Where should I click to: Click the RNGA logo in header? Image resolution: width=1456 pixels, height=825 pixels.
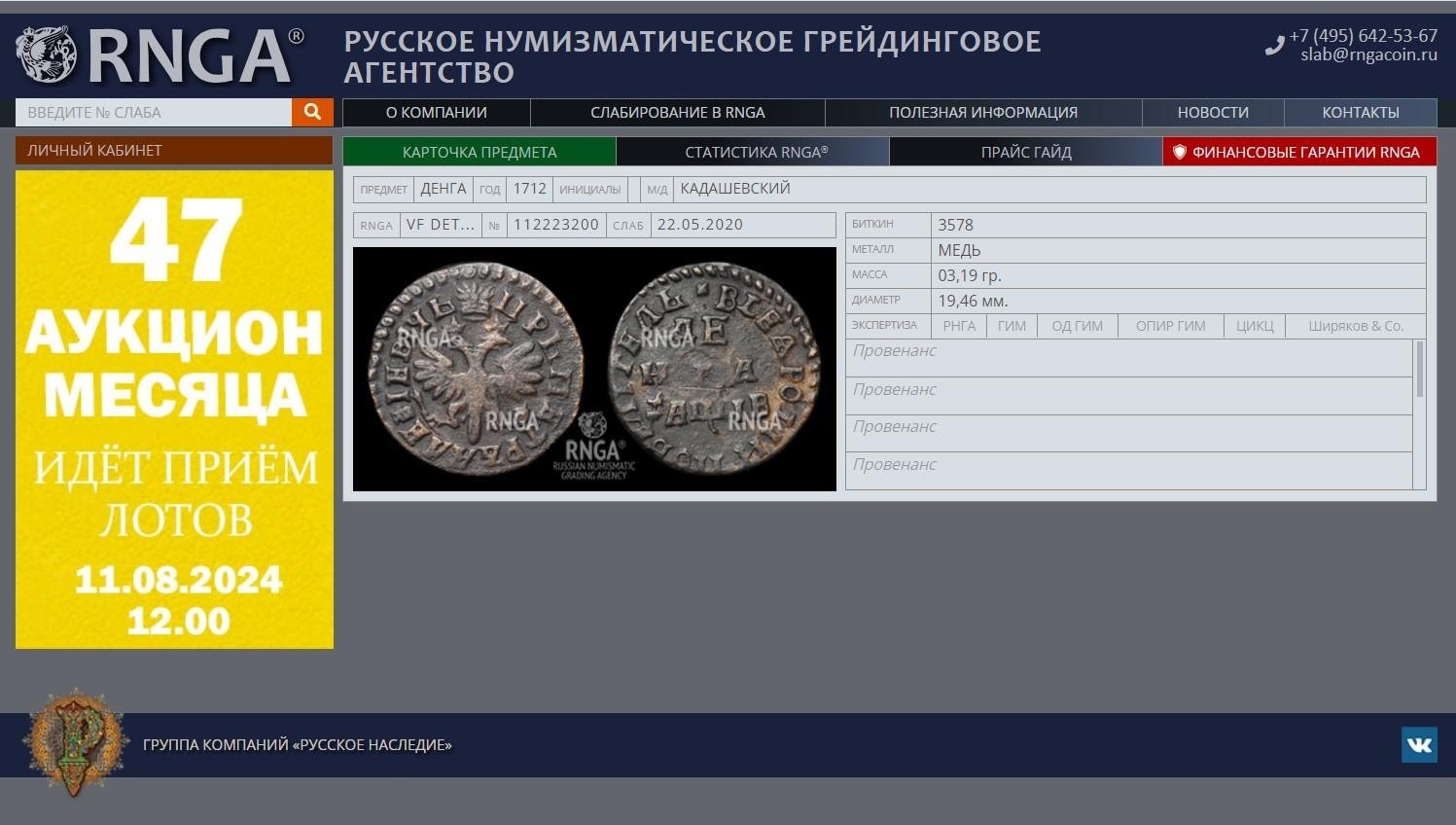[160, 55]
